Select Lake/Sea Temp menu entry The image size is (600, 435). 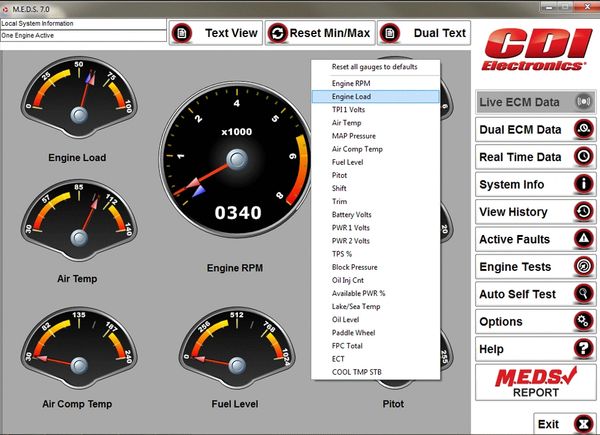(x=376, y=306)
